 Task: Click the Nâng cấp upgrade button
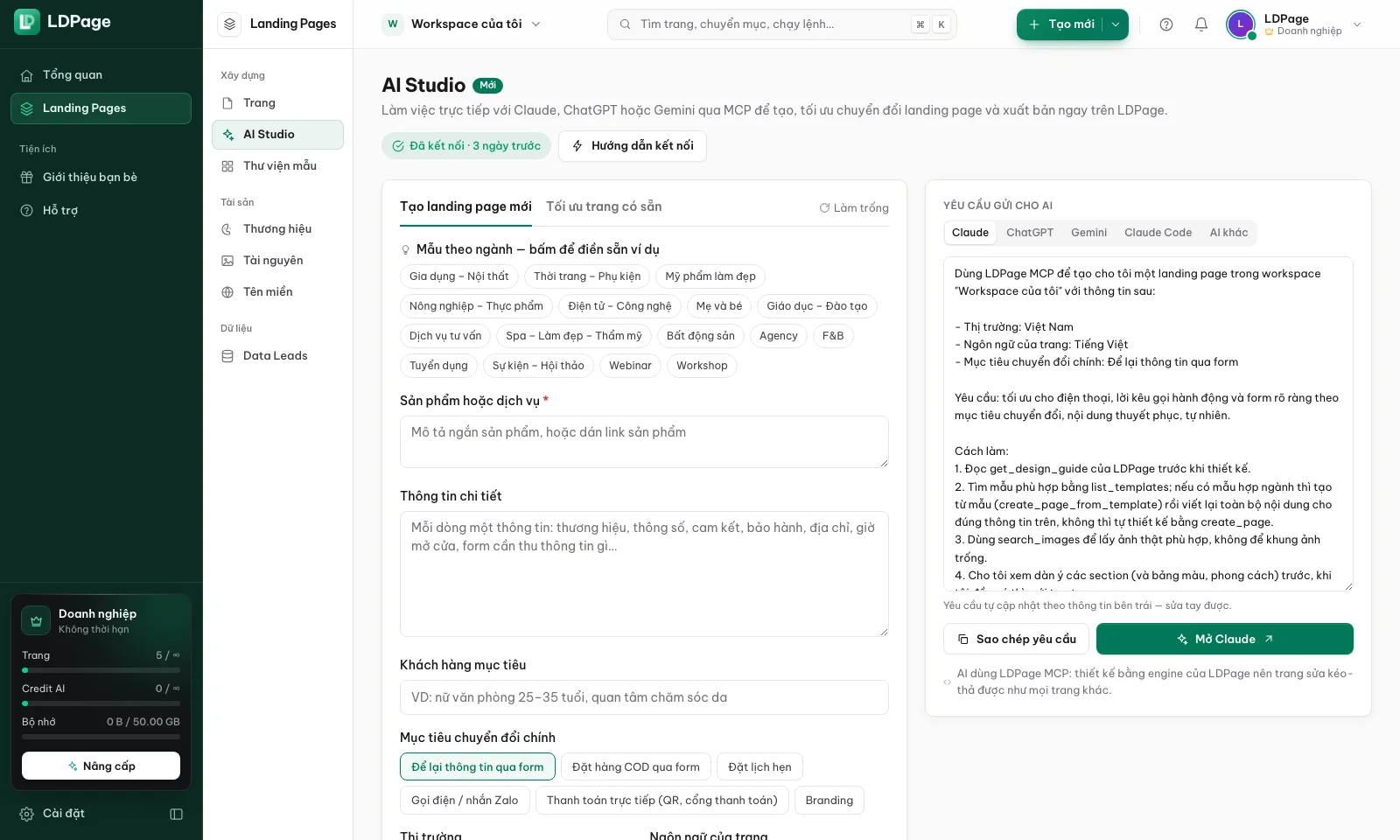pos(101,766)
